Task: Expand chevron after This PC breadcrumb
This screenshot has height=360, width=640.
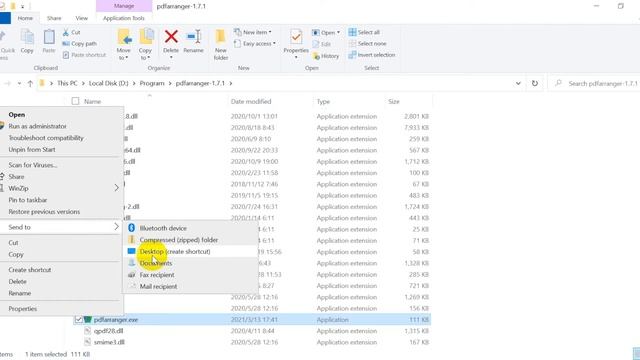Action: click(83, 83)
